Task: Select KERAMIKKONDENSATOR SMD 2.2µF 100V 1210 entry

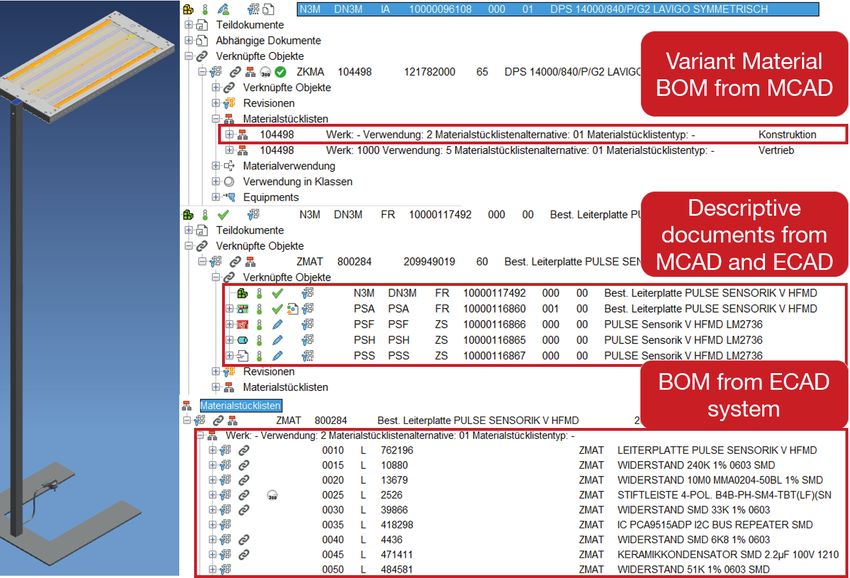Action: [728, 555]
